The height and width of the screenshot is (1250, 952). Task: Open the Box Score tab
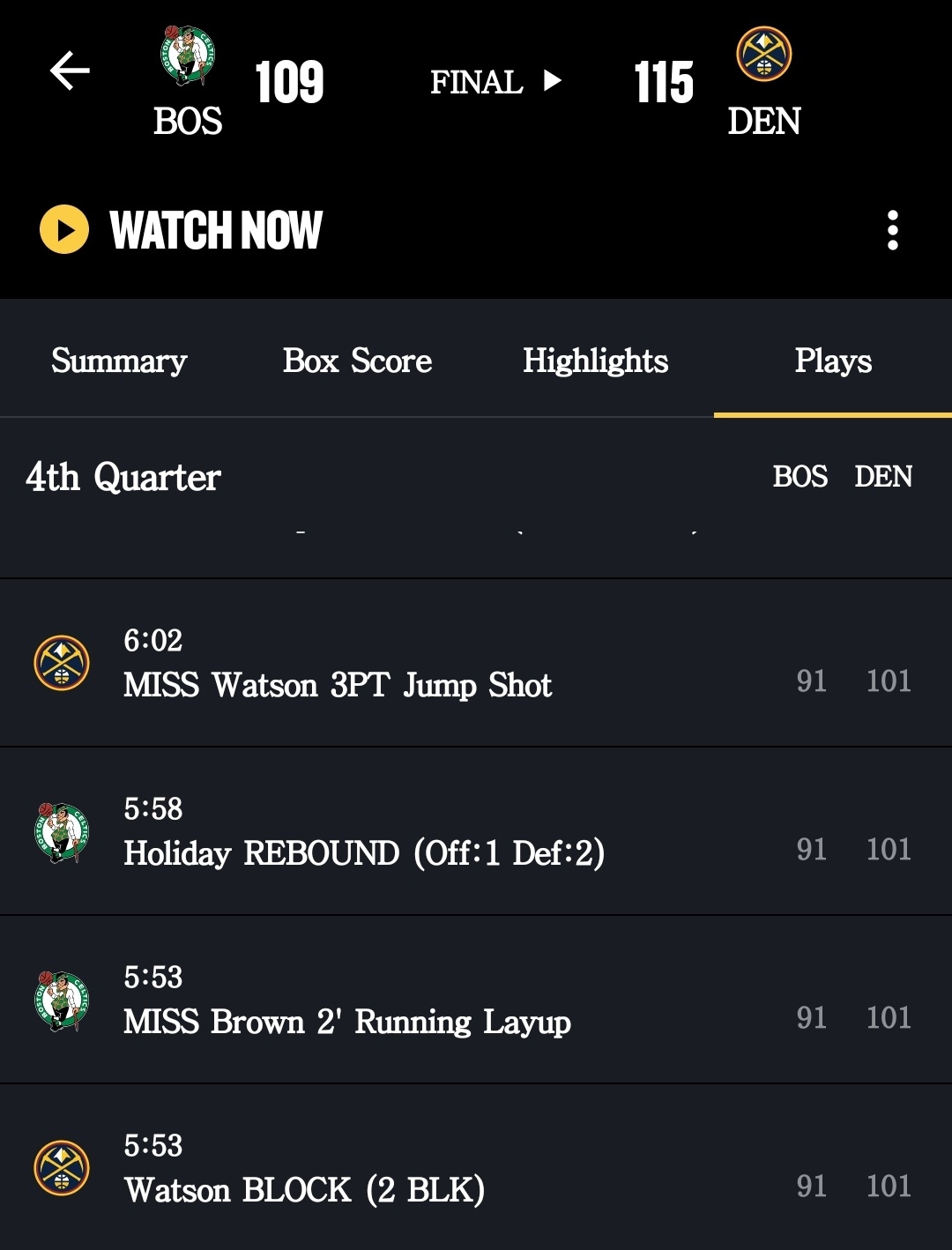pyautogui.click(x=357, y=361)
